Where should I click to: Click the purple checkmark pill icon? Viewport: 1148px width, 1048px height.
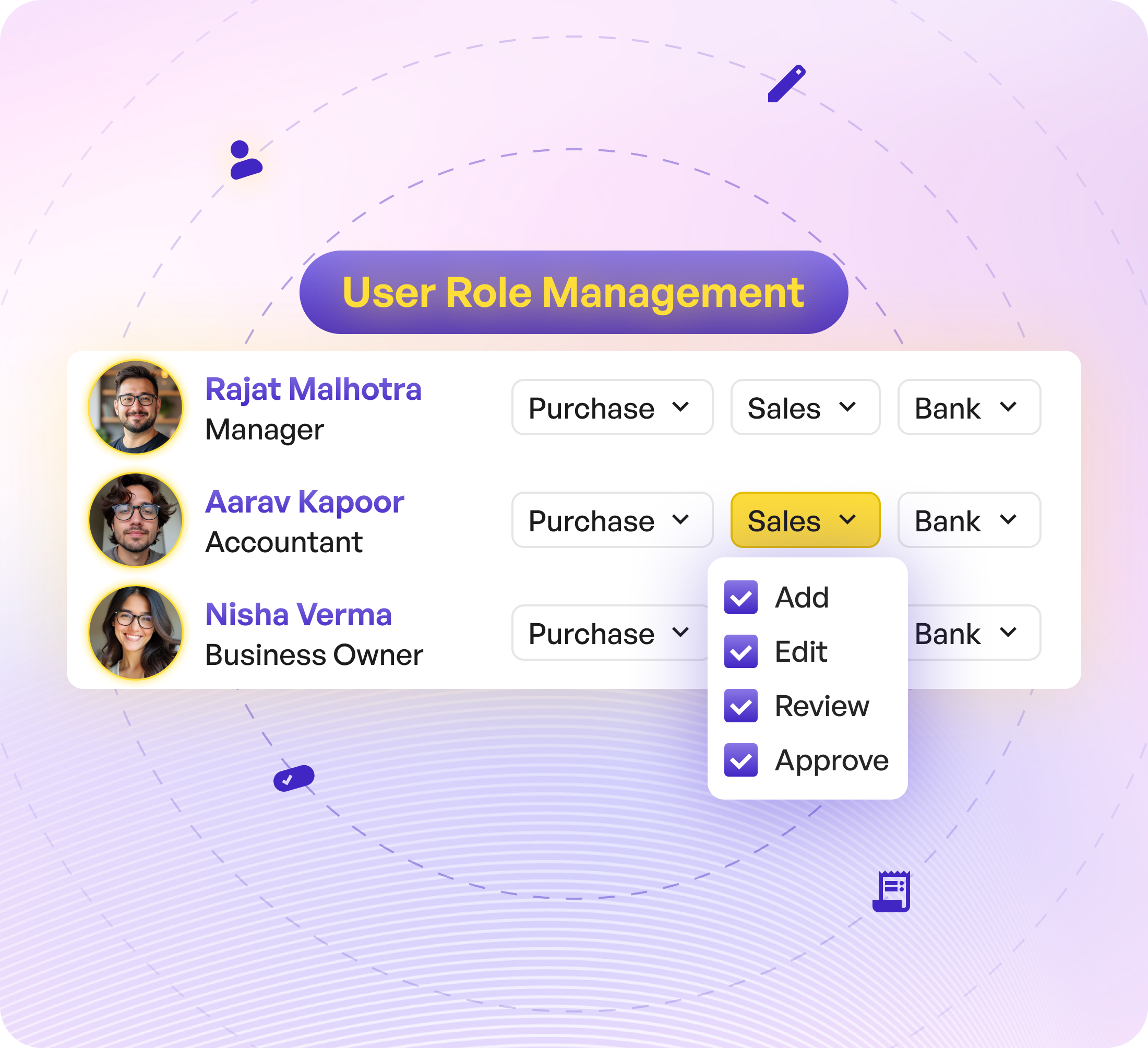coord(294,778)
